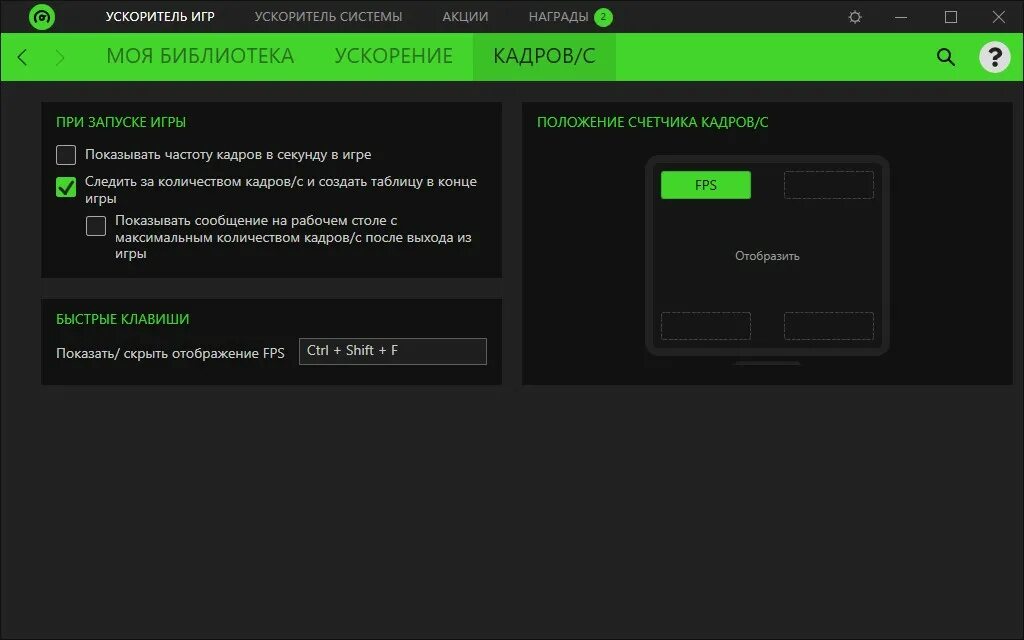Select the top-left FPS counter position
This screenshot has height=640, width=1024.
point(706,185)
